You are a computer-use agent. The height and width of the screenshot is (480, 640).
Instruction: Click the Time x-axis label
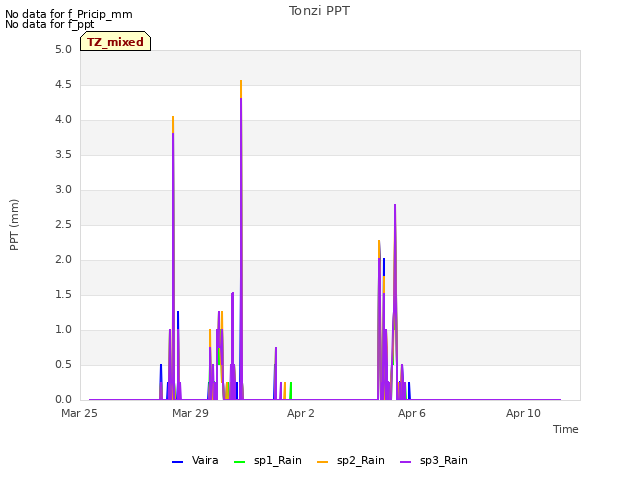tap(565, 429)
